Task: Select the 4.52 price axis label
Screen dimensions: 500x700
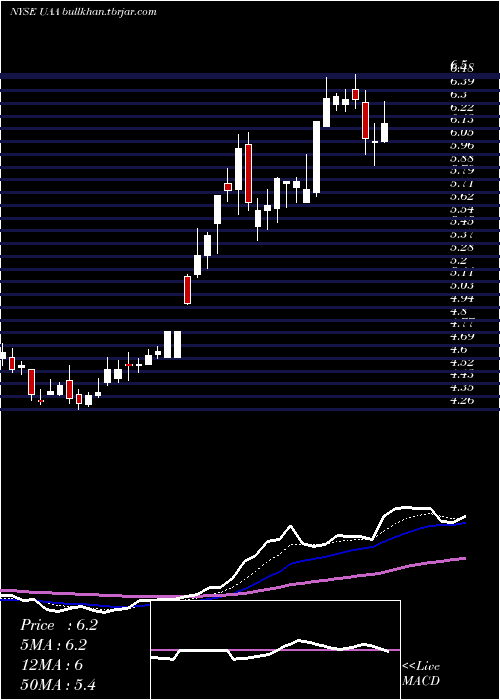Action: (462, 362)
